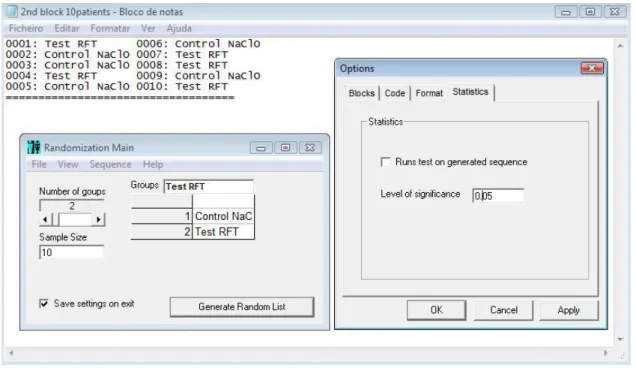636x368 pixels.
Task: Decrease number of groups with left arrow
Action: coord(45,220)
